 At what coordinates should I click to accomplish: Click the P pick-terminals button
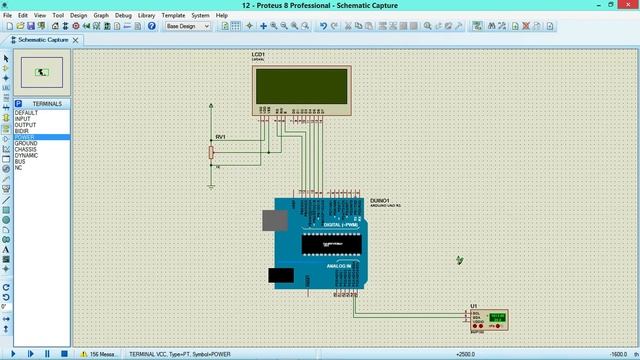click(x=18, y=104)
